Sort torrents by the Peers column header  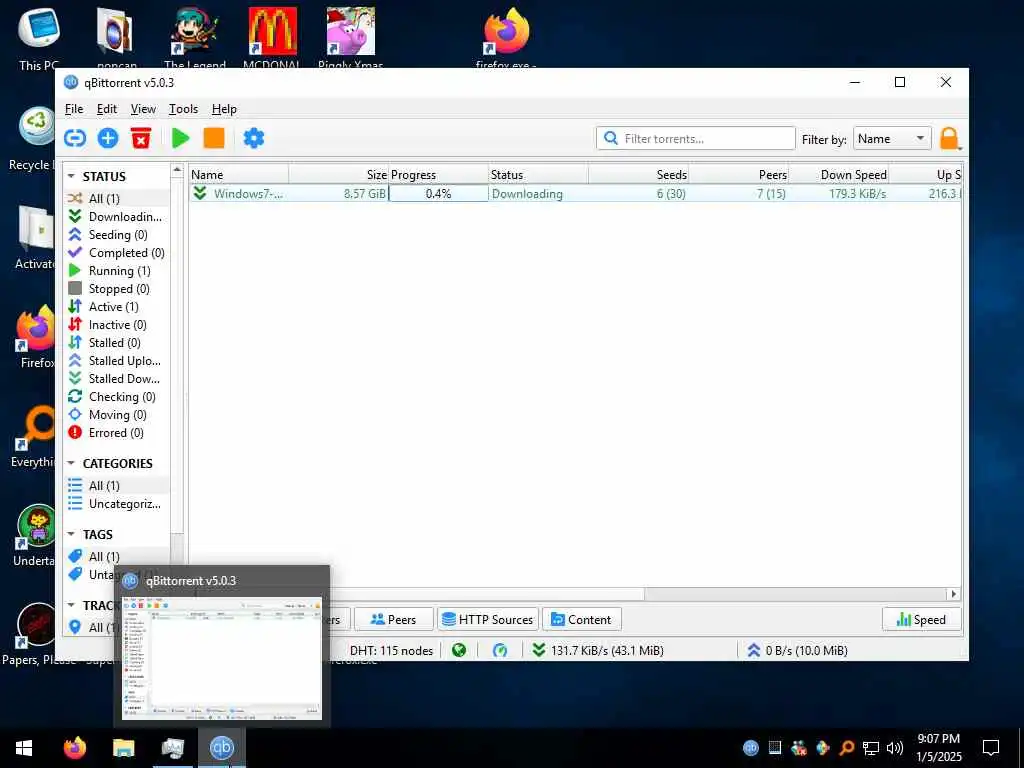coord(738,174)
